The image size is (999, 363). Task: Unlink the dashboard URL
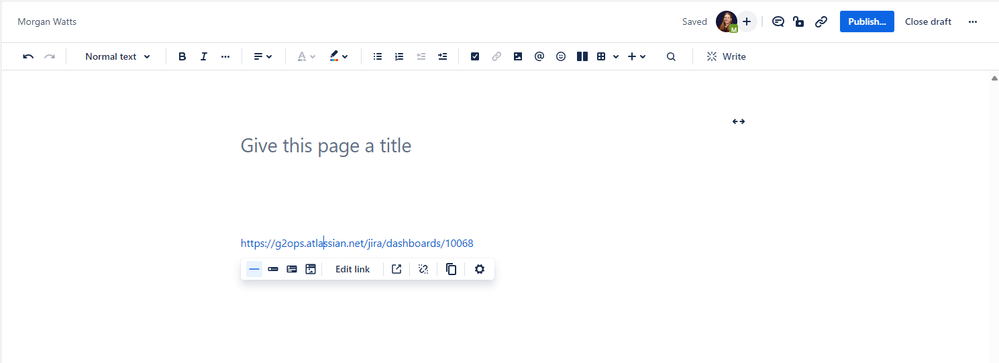coord(423,269)
